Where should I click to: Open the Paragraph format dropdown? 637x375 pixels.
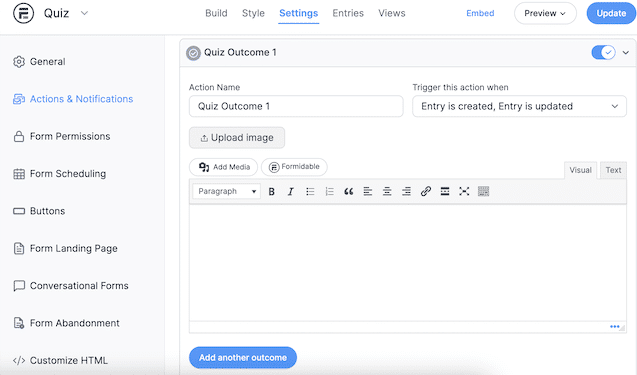(227, 191)
